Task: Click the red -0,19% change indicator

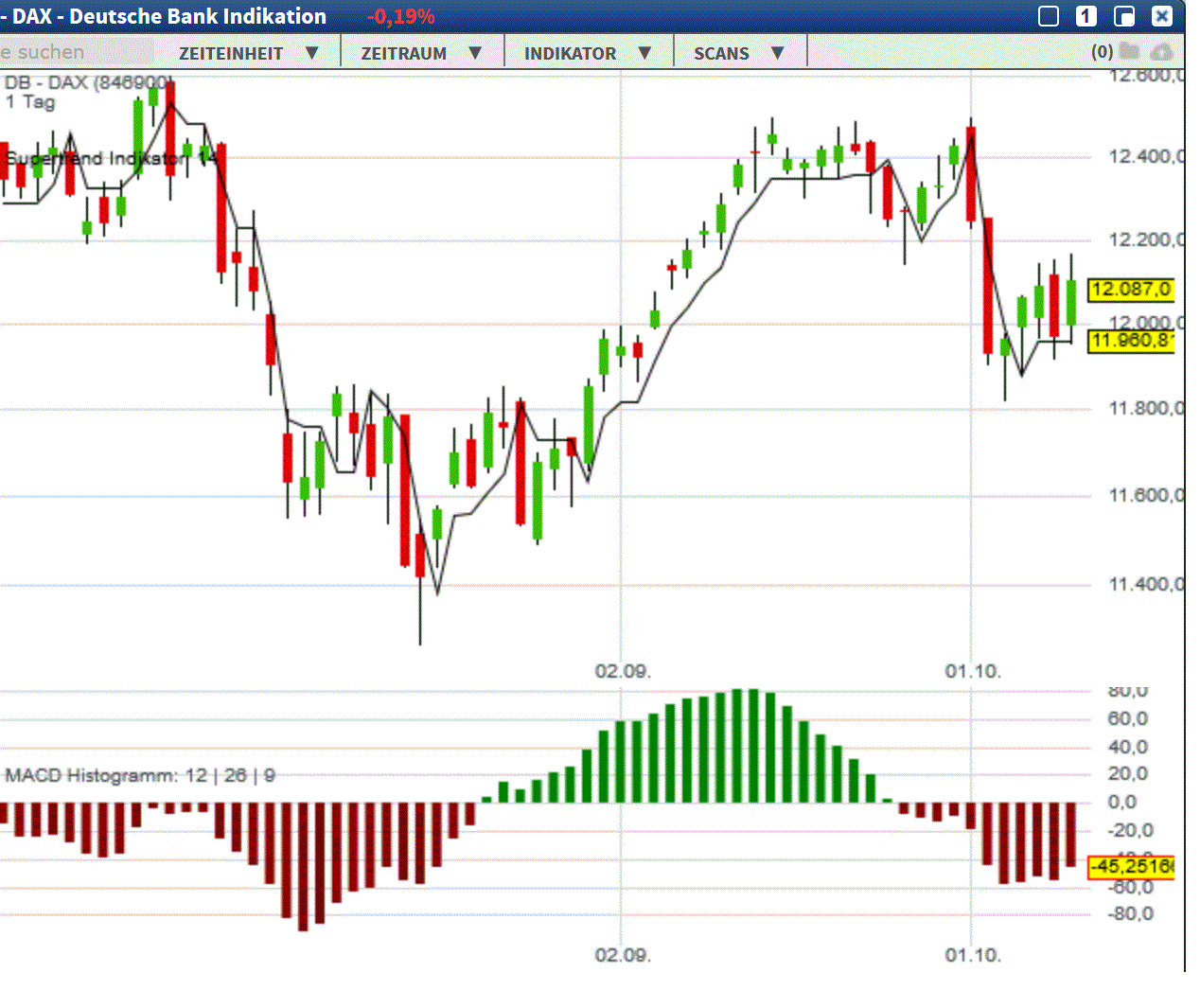Action: [401, 16]
